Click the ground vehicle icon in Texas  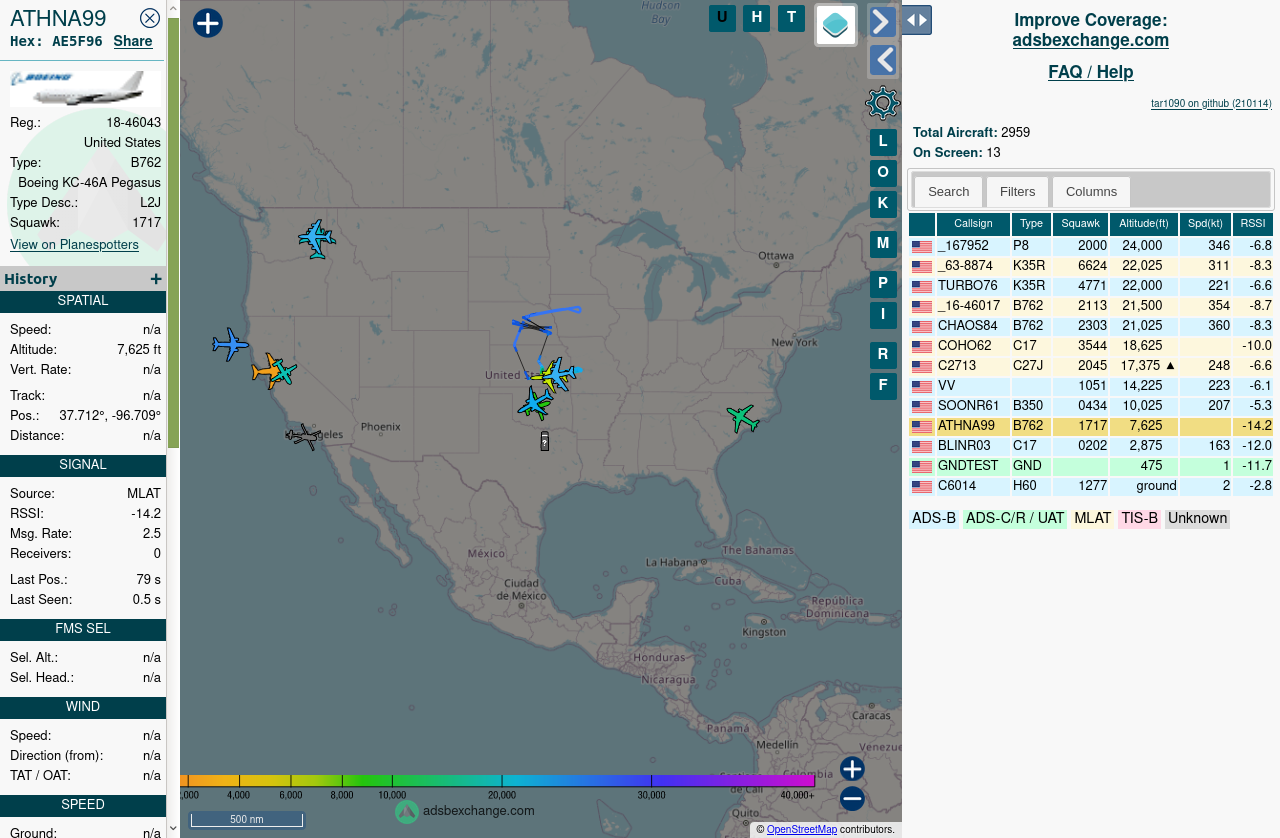pyautogui.click(x=545, y=441)
